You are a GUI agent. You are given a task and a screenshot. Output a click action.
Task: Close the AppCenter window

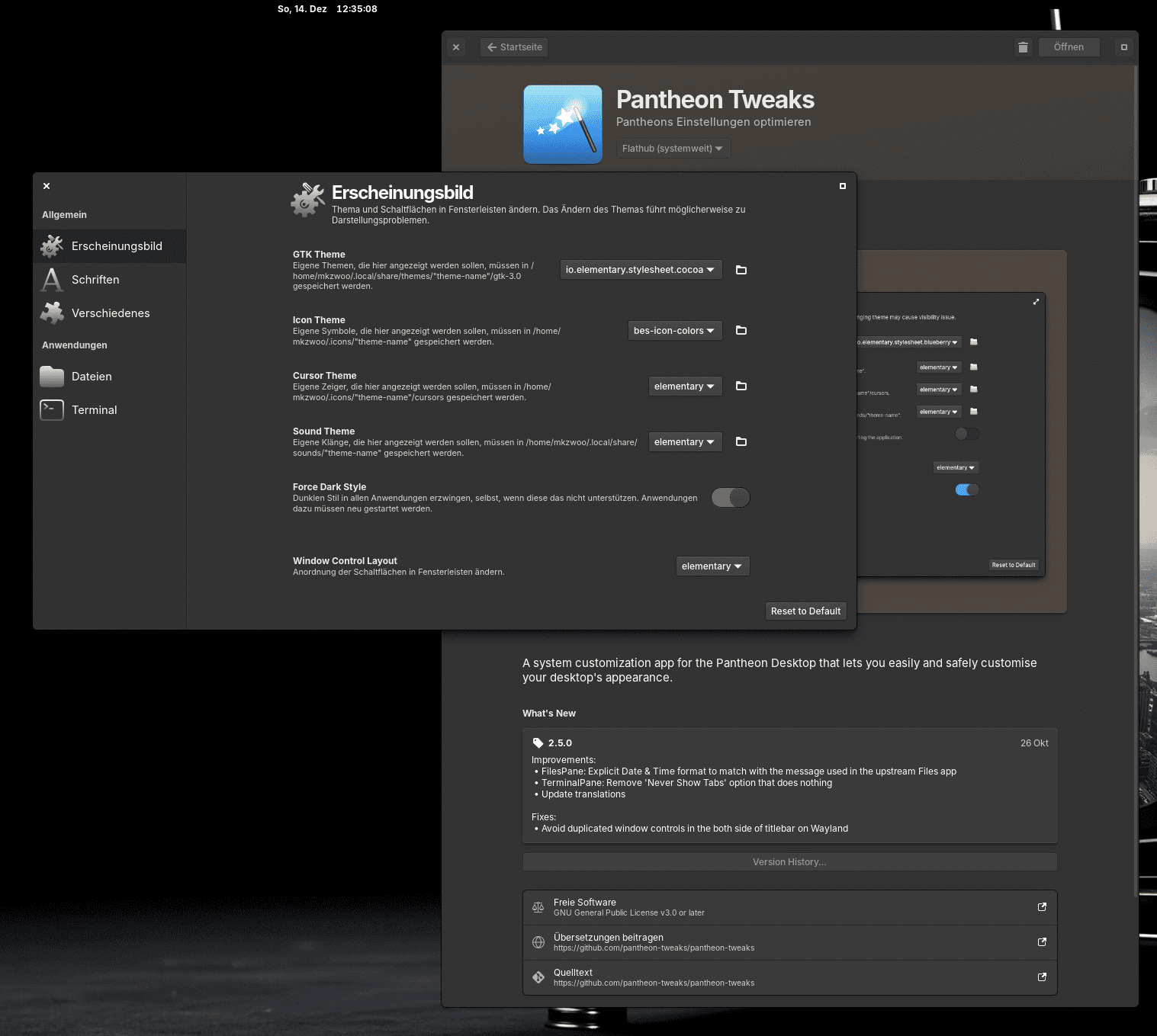(x=456, y=47)
